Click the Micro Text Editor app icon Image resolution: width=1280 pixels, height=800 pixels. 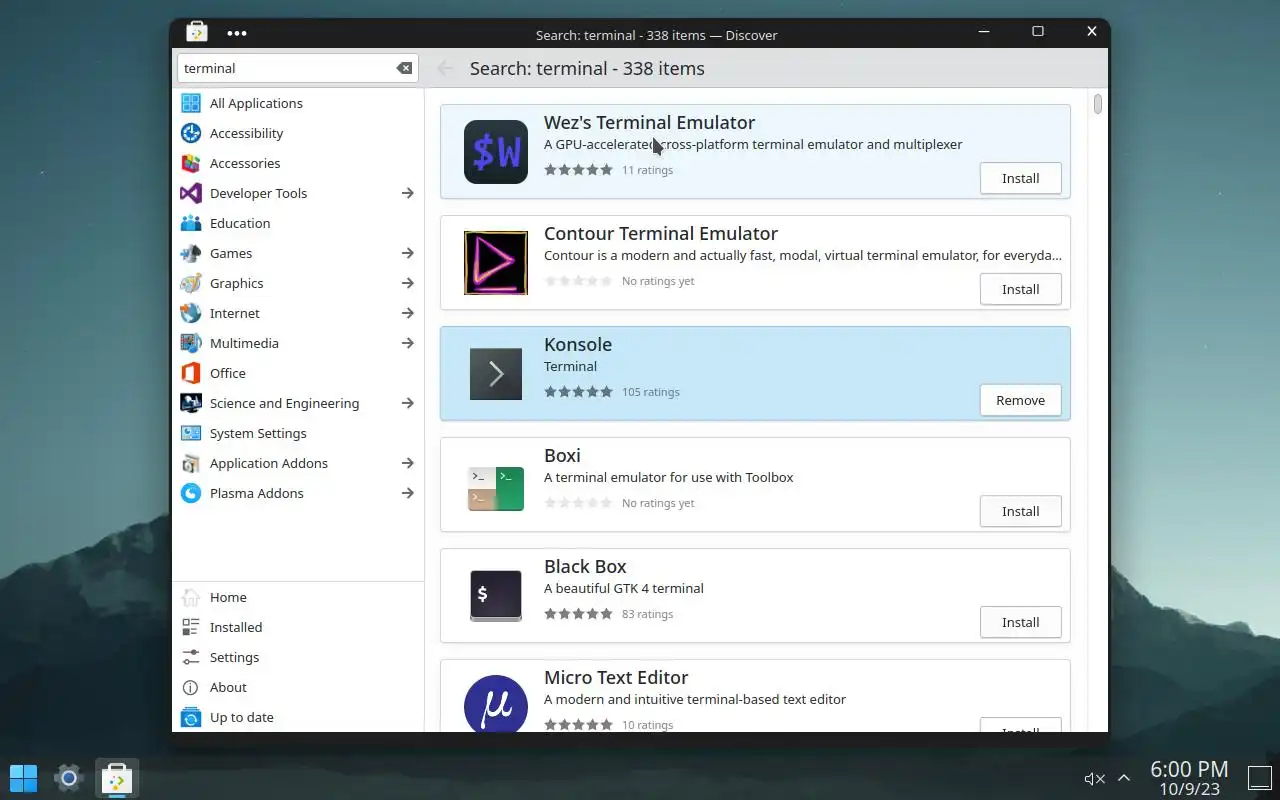(496, 704)
